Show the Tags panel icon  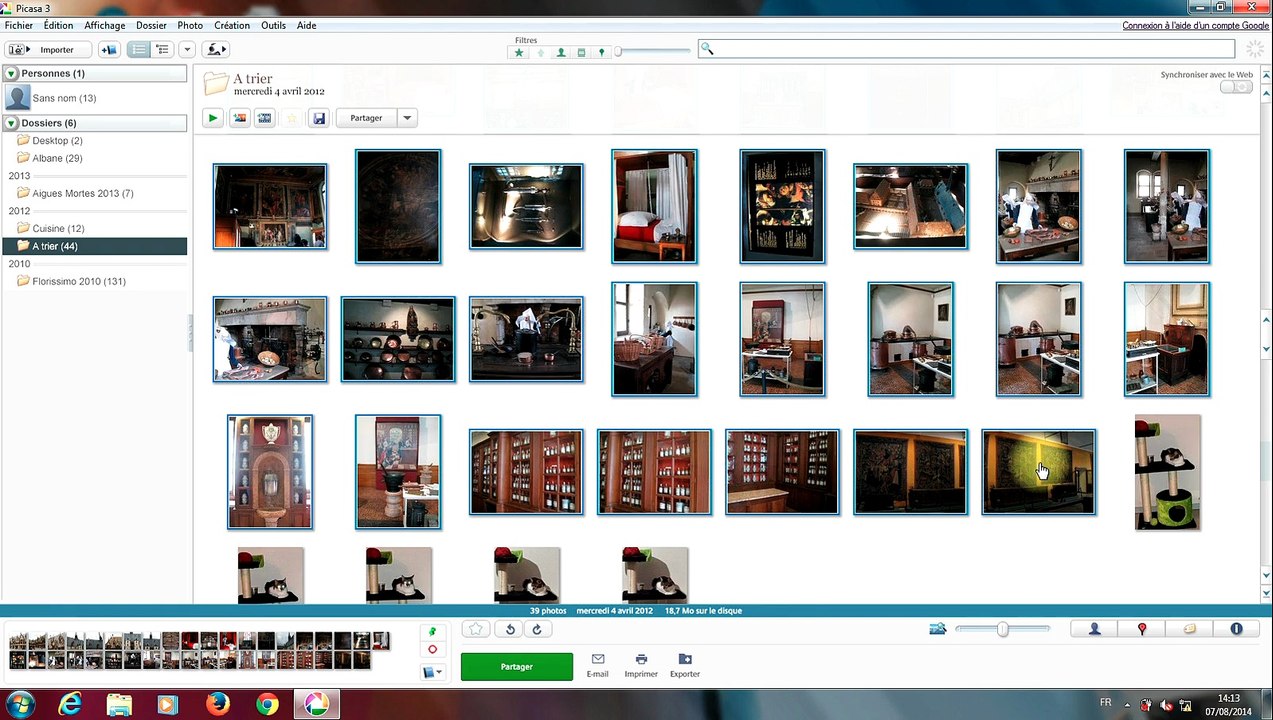[1189, 629]
